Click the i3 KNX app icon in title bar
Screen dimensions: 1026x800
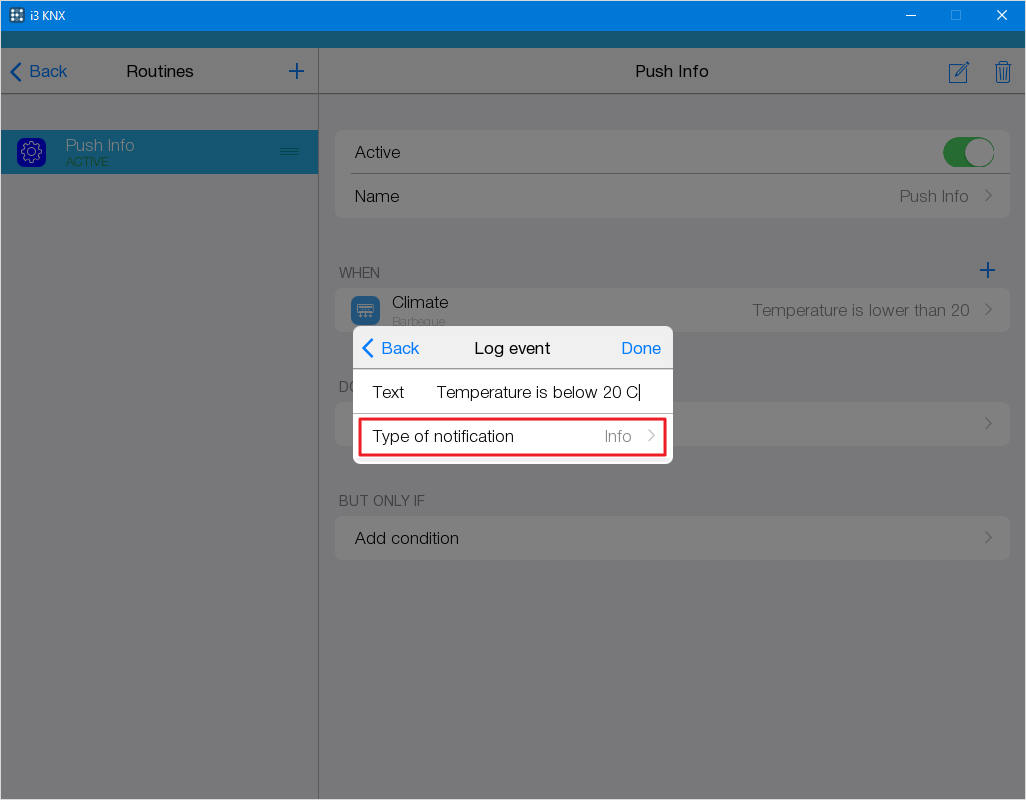(x=17, y=15)
